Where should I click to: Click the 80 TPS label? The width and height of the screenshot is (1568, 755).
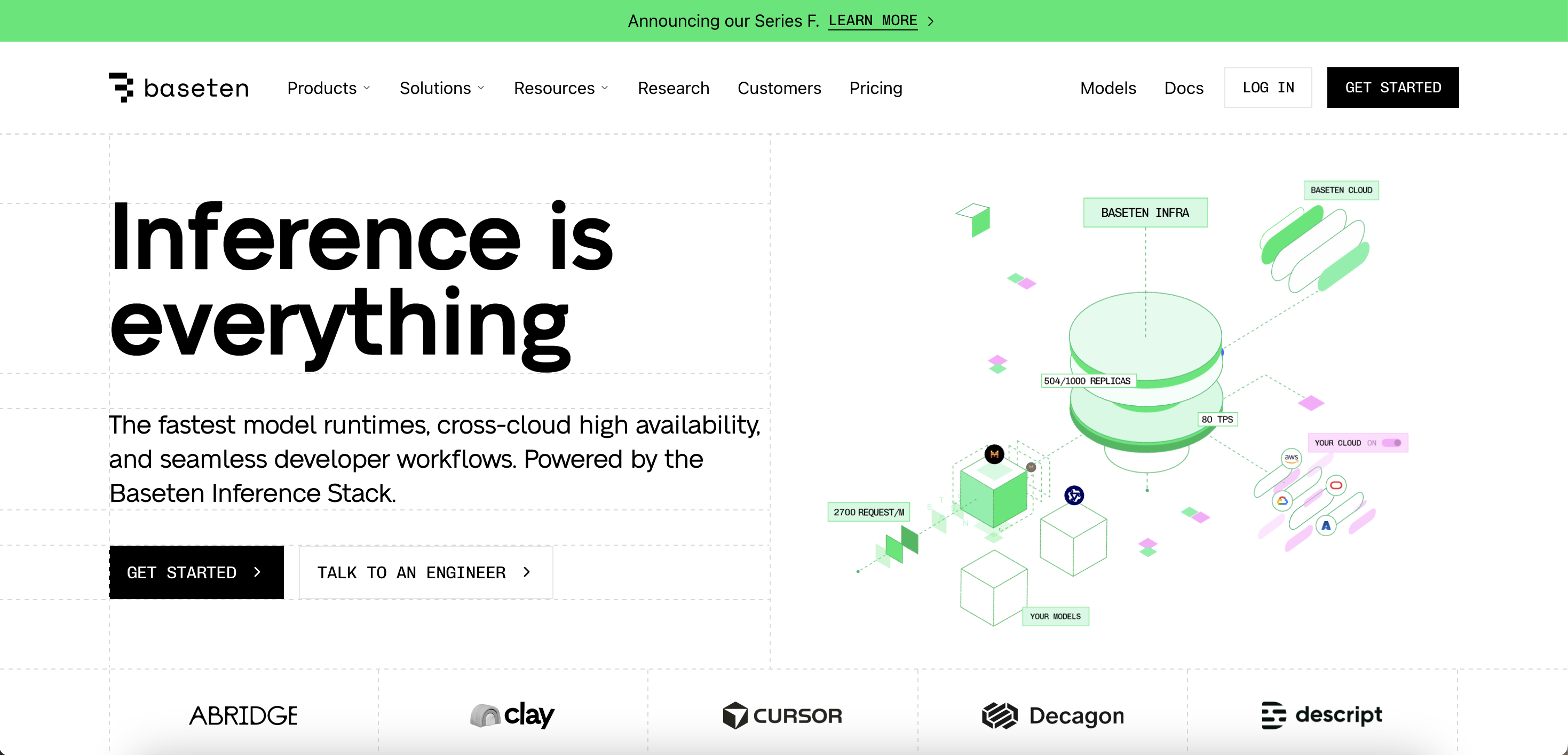pos(1217,420)
